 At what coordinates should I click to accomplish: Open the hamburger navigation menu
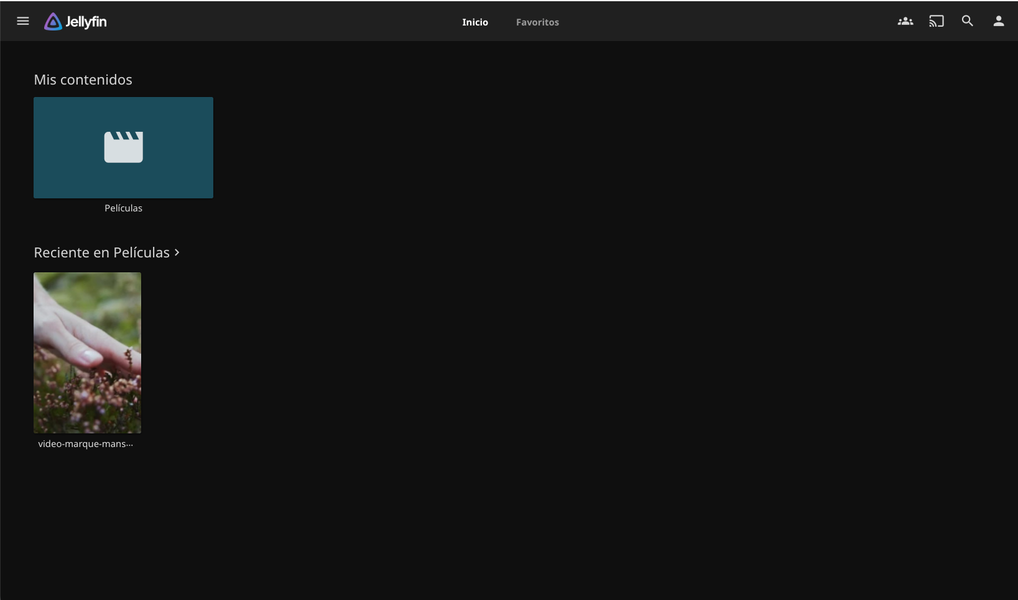[23, 21]
